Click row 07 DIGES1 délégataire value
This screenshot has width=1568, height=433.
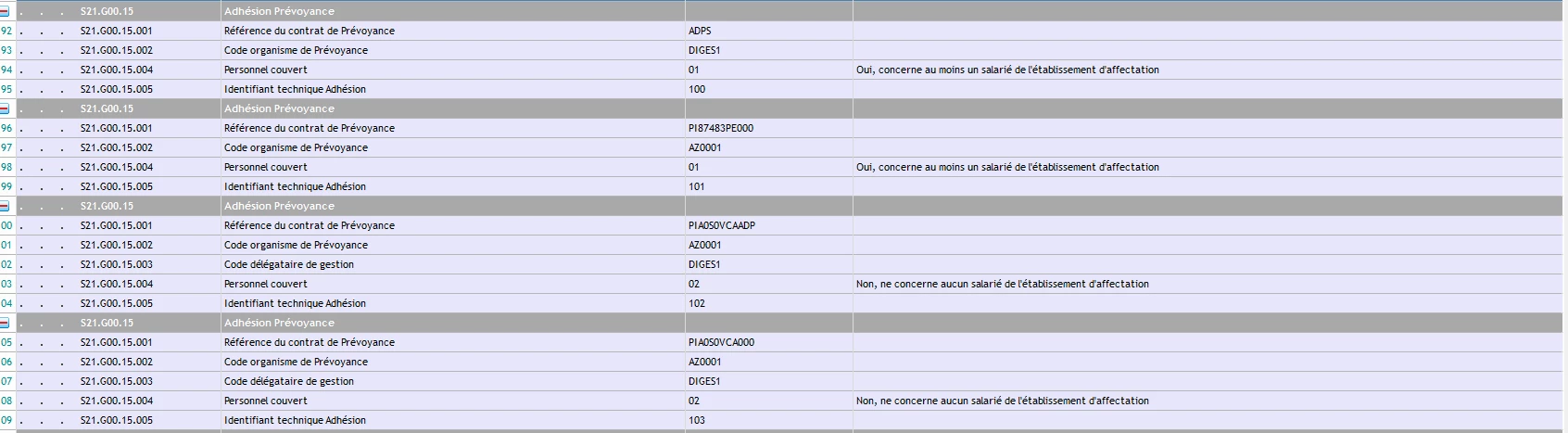tap(704, 381)
